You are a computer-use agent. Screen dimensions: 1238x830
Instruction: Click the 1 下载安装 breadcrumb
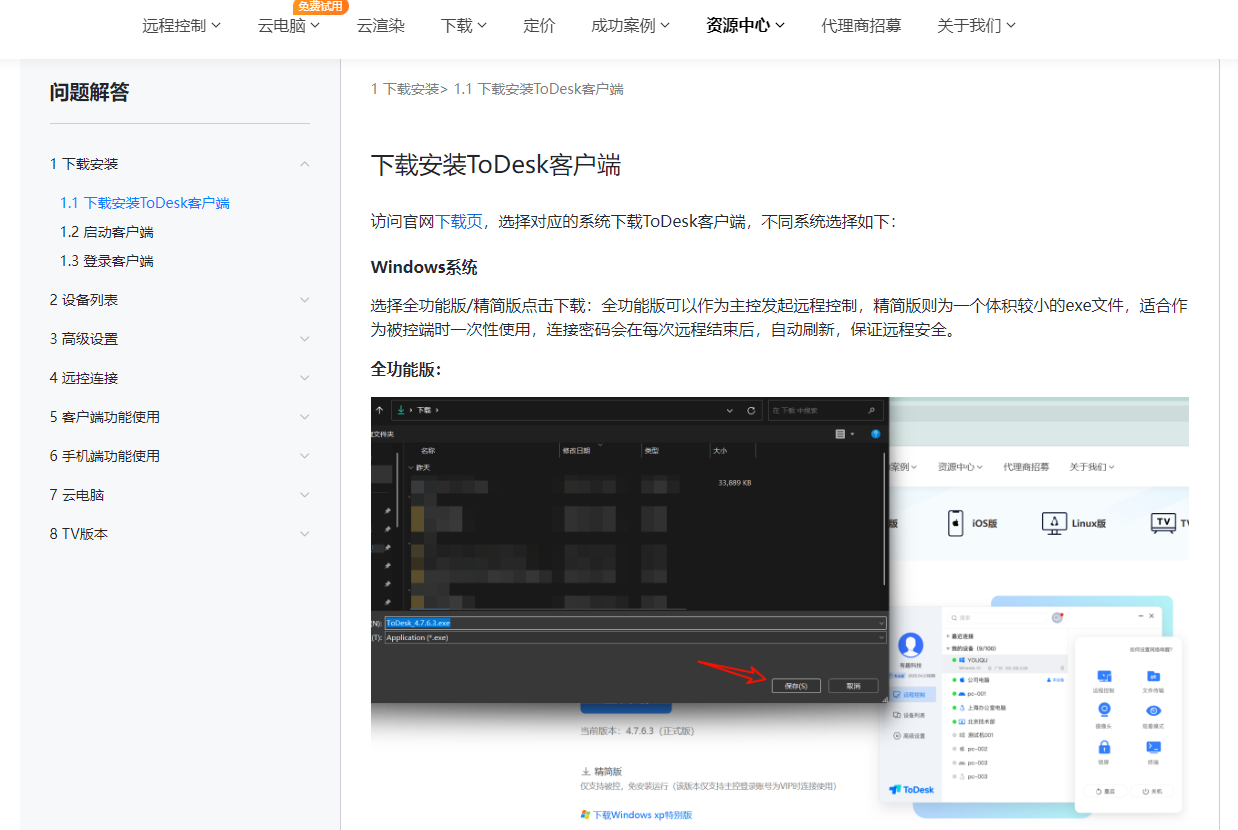405,89
